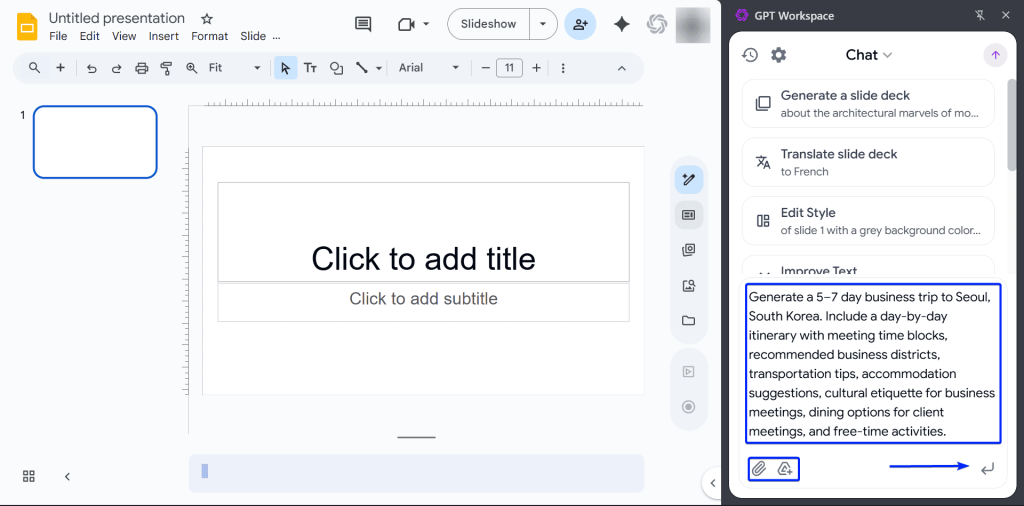Open the Arial font dropdown
The height and width of the screenshot is (506, 1024).
click(430, 68)
